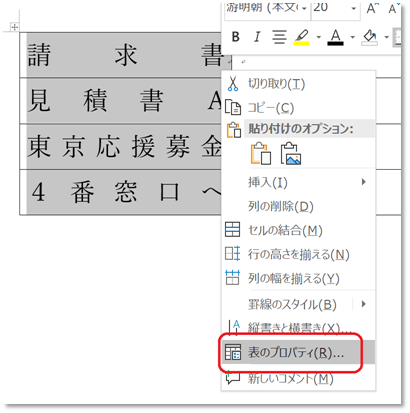Increase font size with larger A icon
The width and height of the screenshot is (410, 413).
tap(371, 9)
